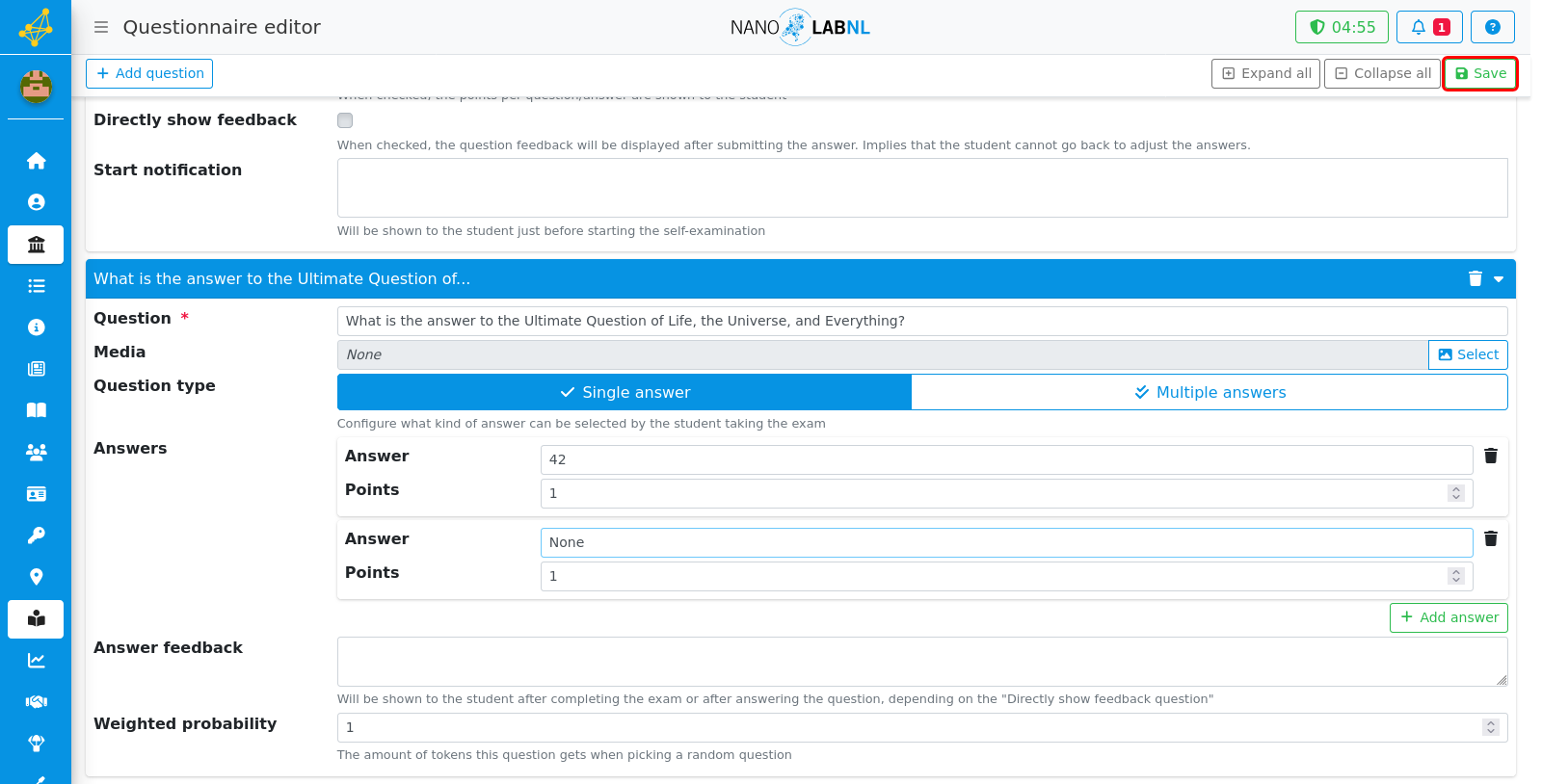
Task: Select the Single answer question type
Action: click(x=625, y=392)
